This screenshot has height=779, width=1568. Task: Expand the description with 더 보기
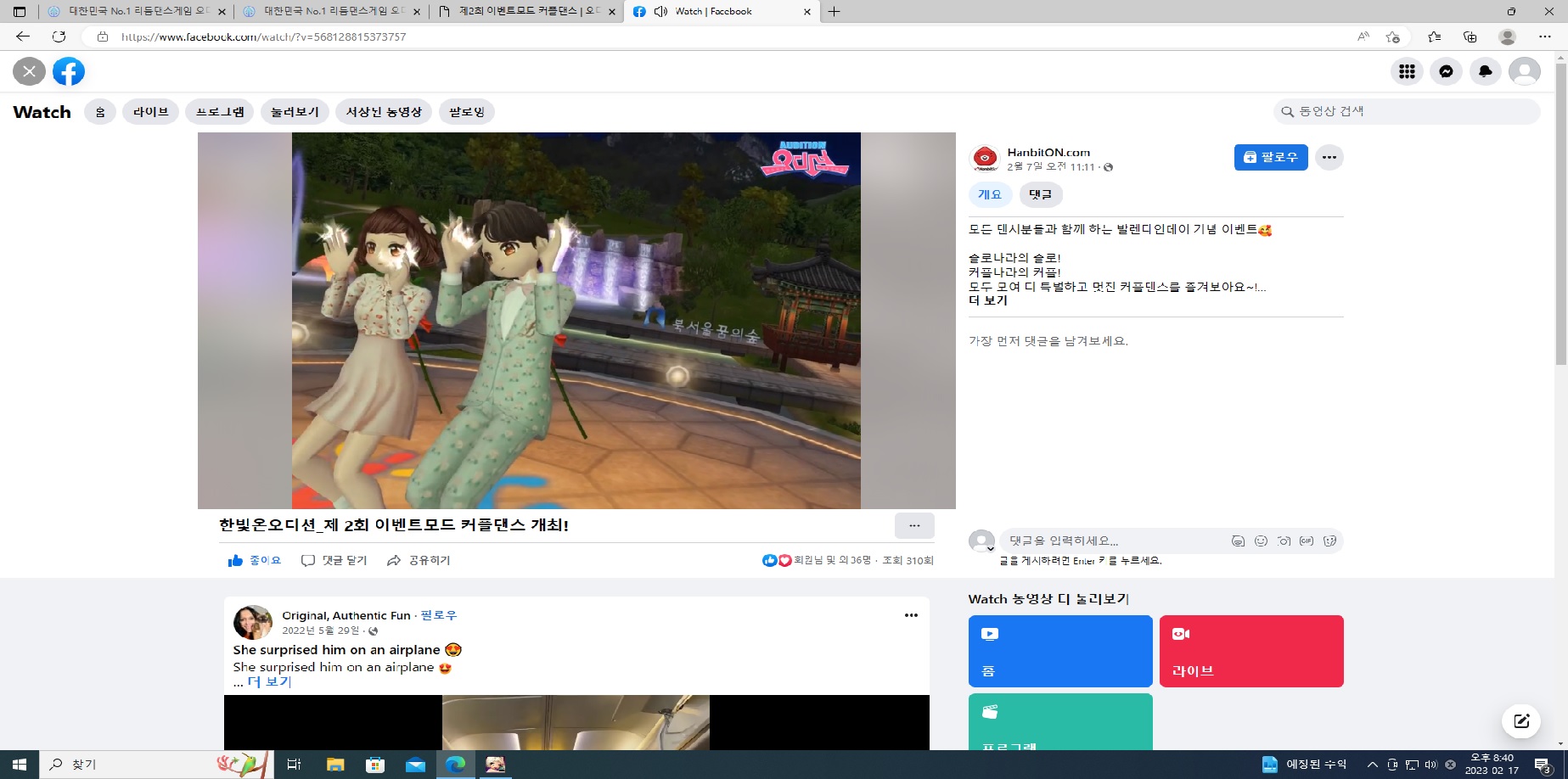tap(988, 300)
